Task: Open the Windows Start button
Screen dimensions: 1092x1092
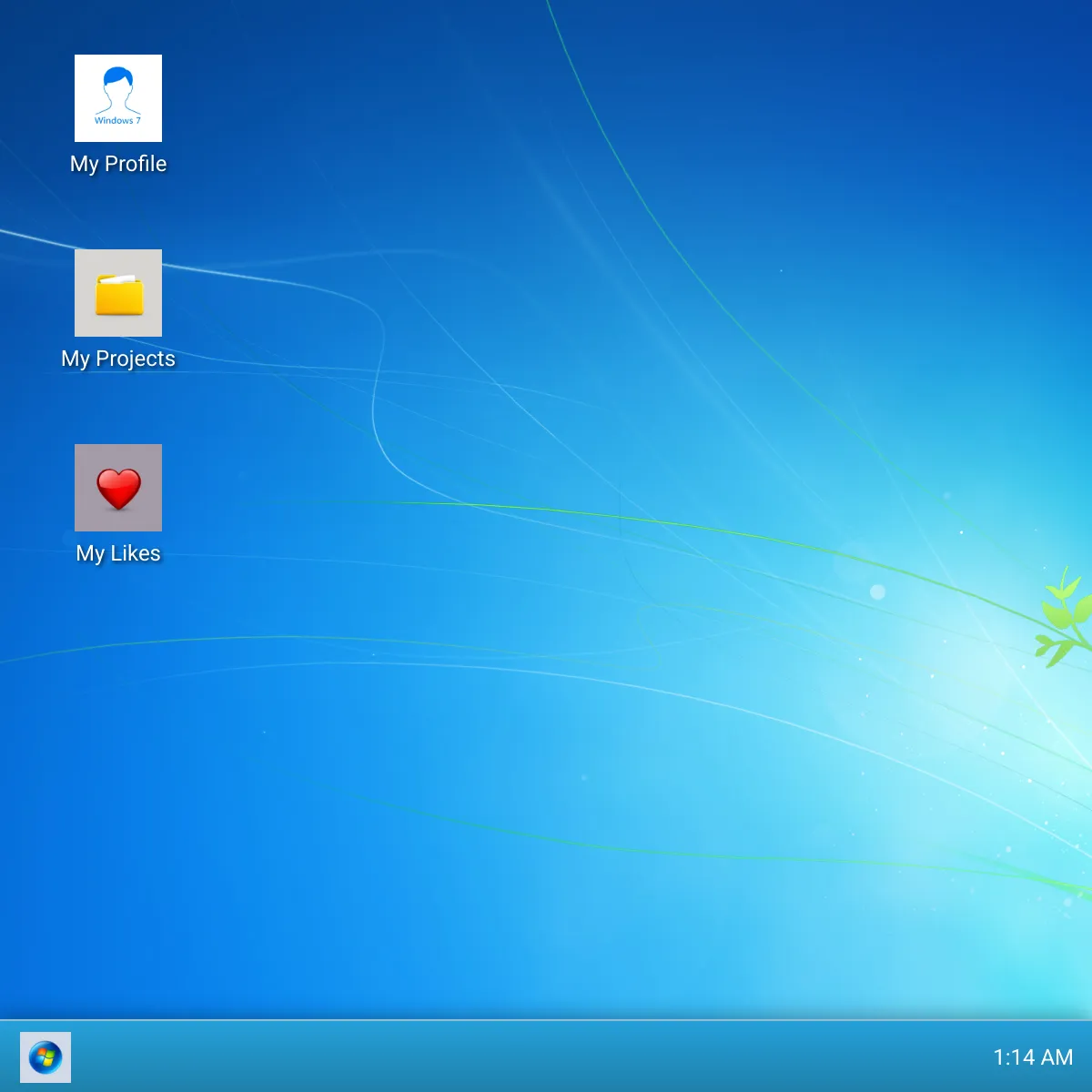Action: pyautogui.click(x=45, y=1057)
